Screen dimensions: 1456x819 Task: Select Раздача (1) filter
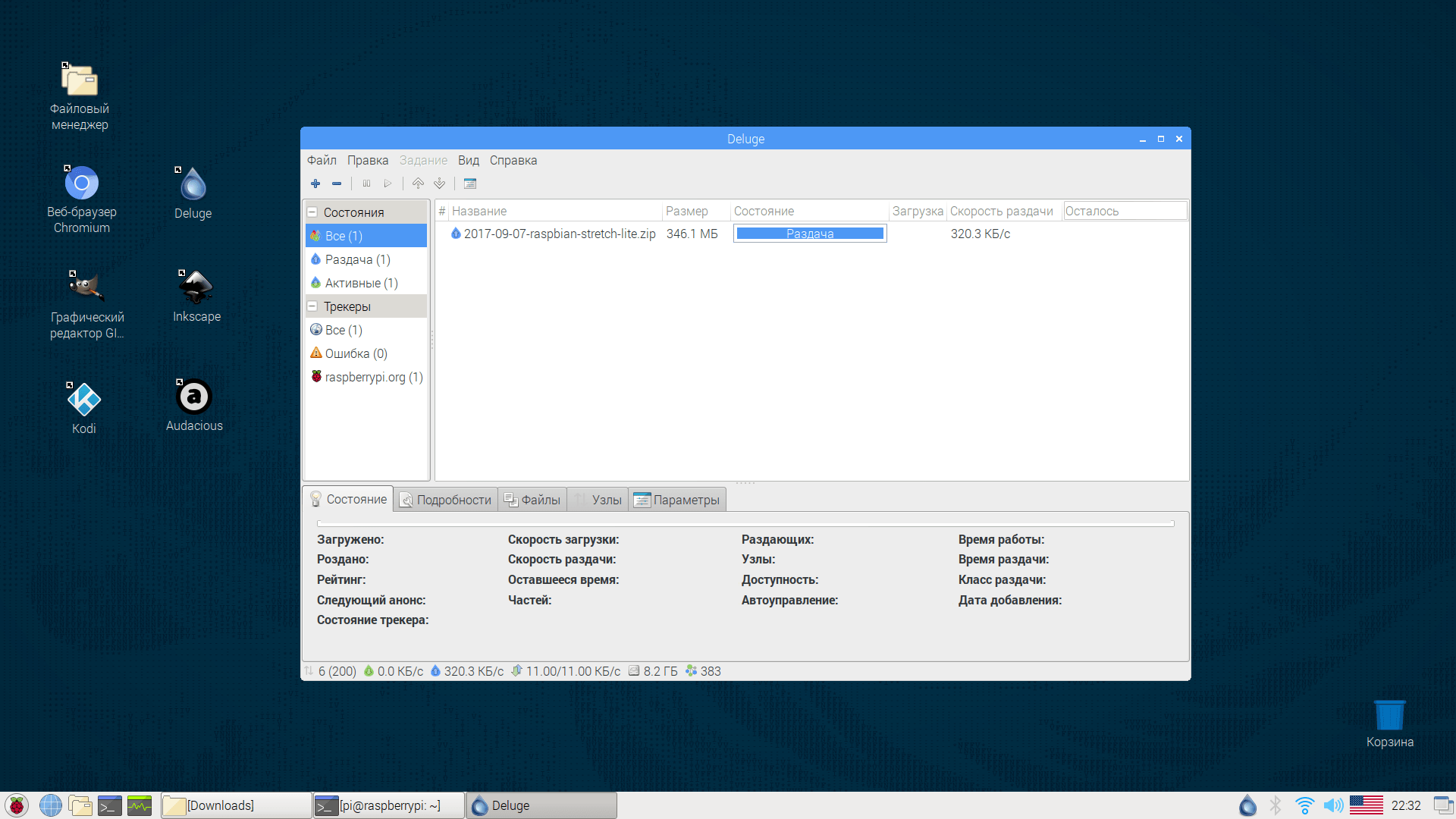357,259
